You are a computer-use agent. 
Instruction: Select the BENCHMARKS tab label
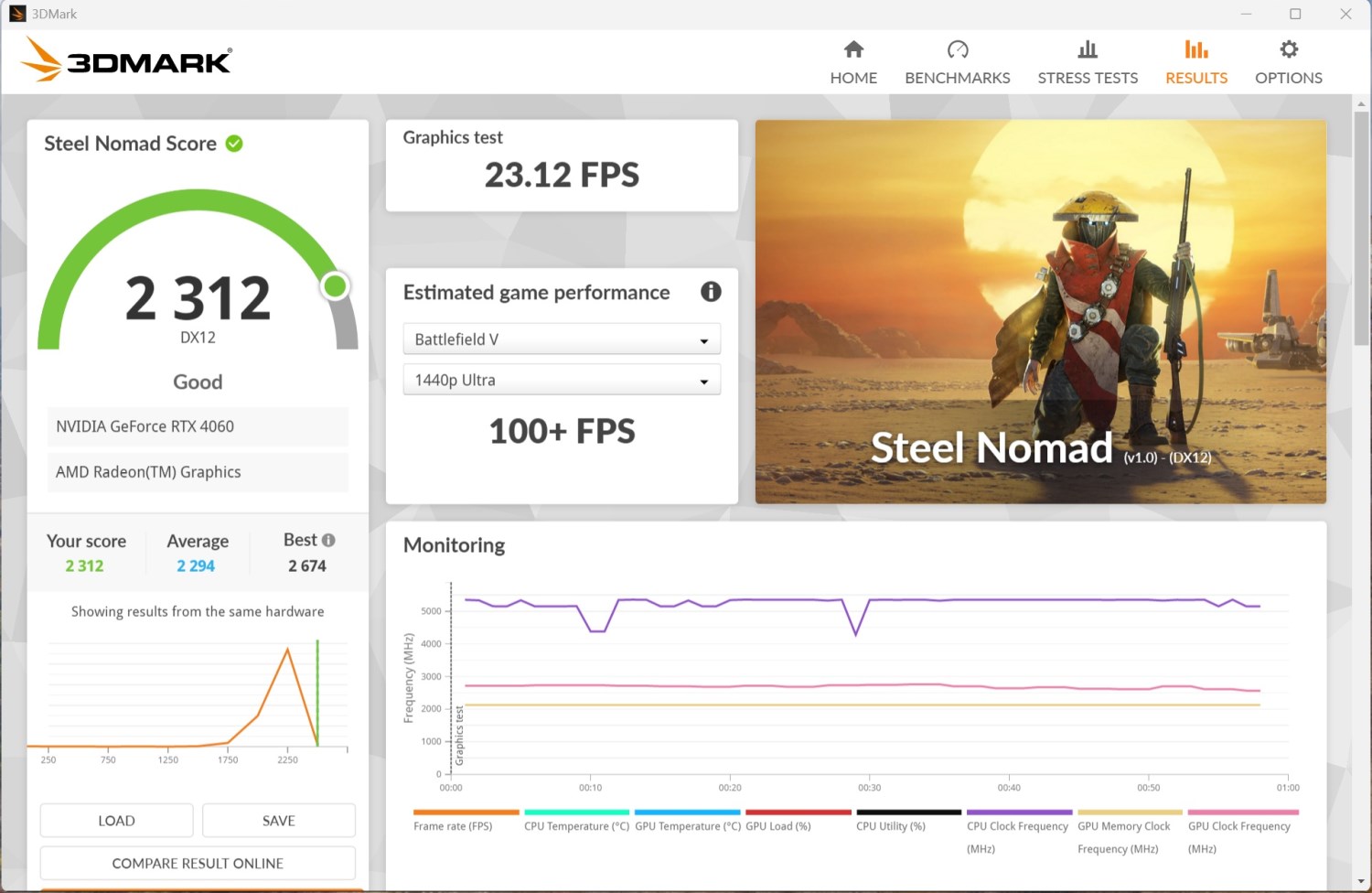coord(957,78)
